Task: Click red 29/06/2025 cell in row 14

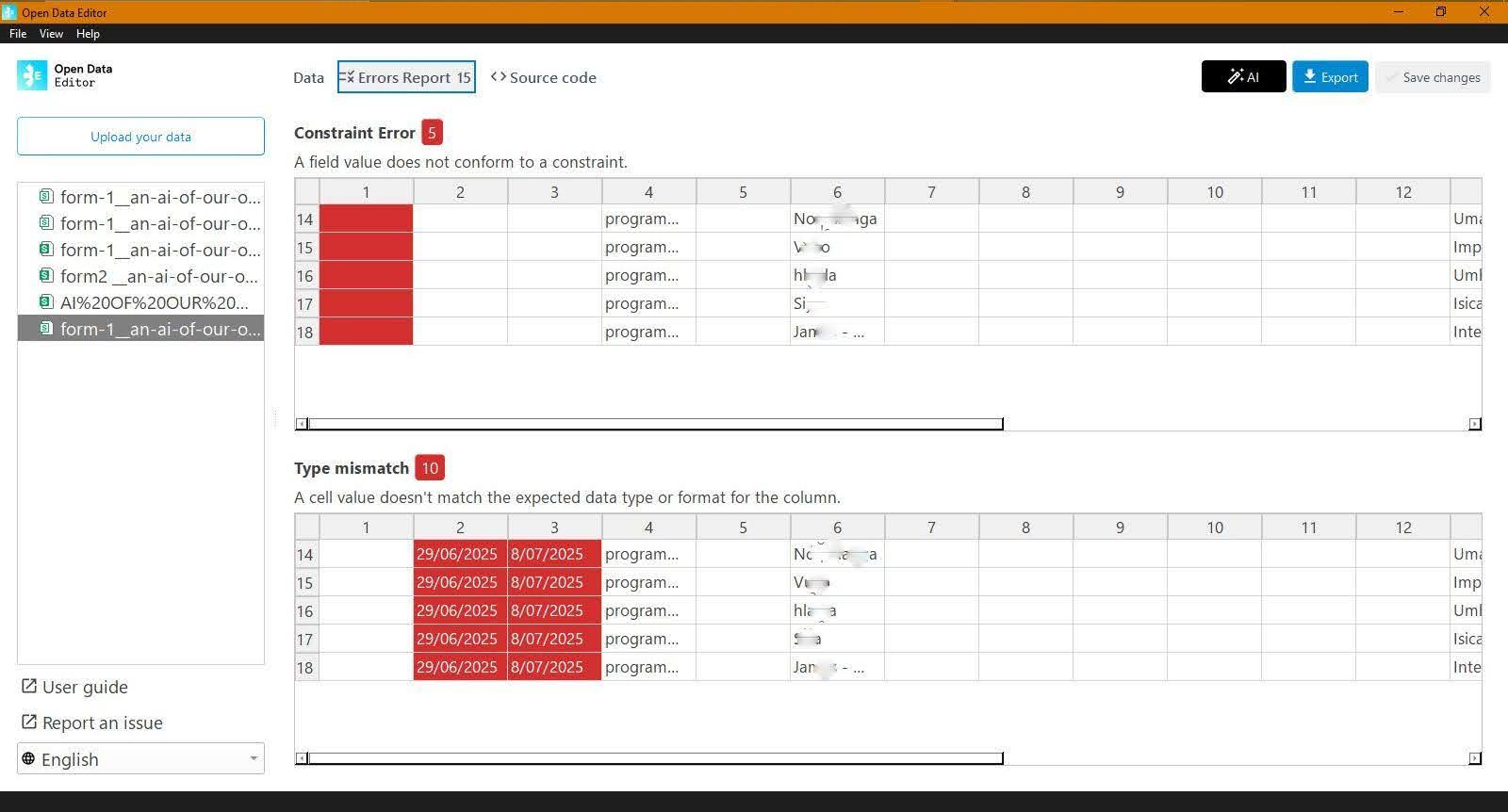Action: pyautogui.click(x=459, y=555)
